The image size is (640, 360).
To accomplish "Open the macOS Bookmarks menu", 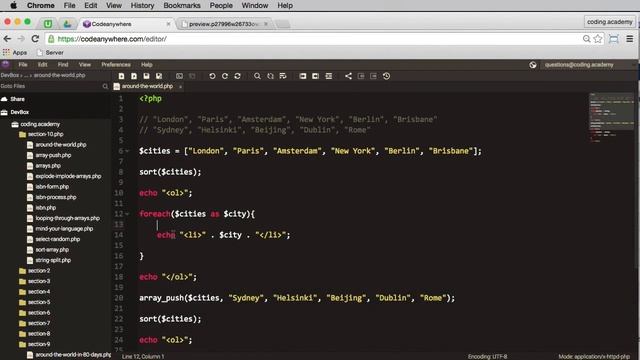I will coord(182,5).
